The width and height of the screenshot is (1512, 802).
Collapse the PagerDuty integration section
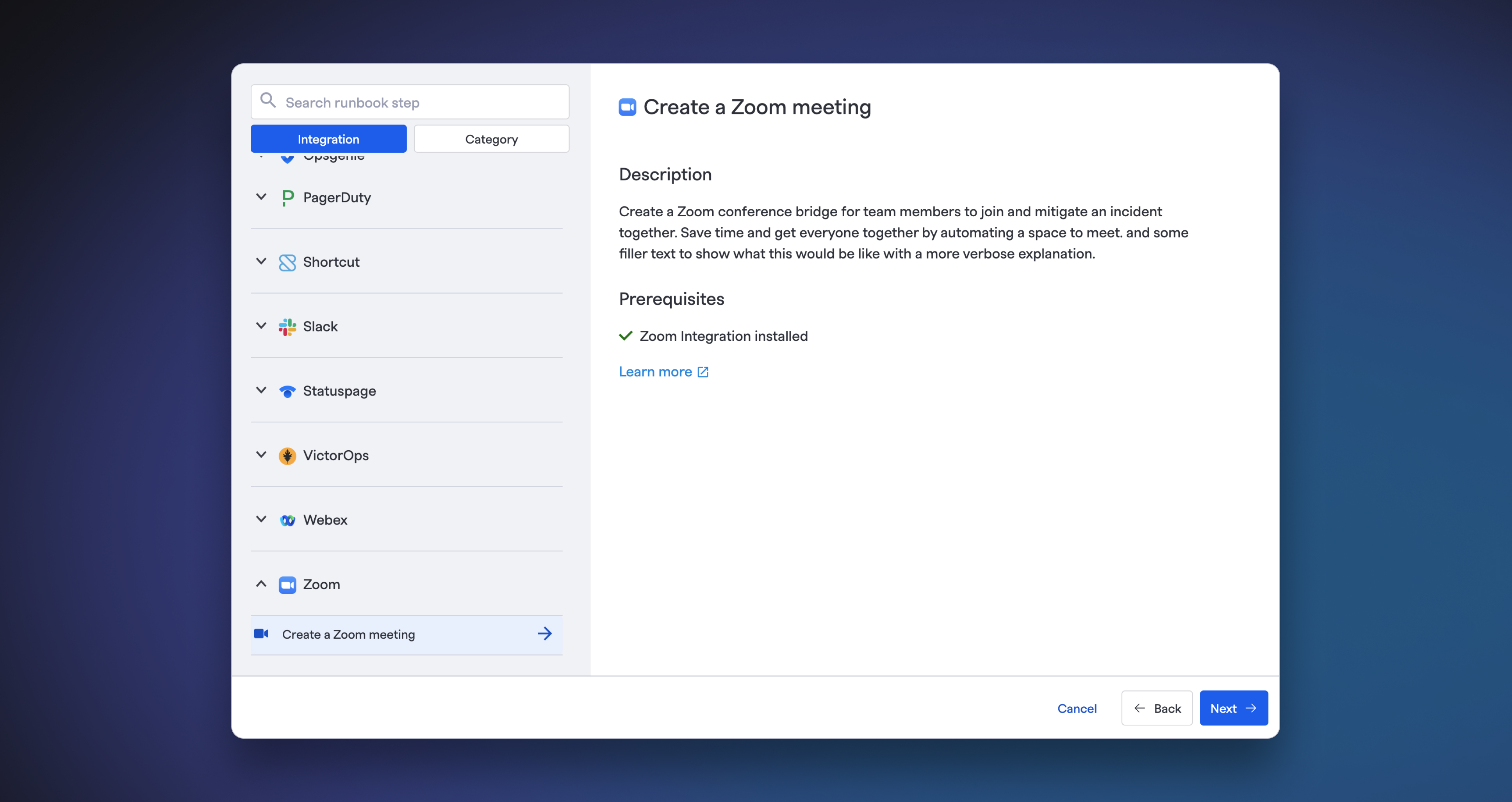click(x=261, y=197)
